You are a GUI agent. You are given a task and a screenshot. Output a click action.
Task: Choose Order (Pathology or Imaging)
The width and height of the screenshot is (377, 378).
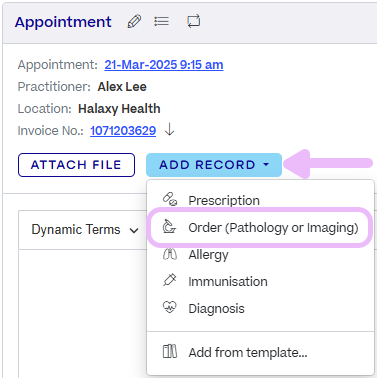coord(260,228)
